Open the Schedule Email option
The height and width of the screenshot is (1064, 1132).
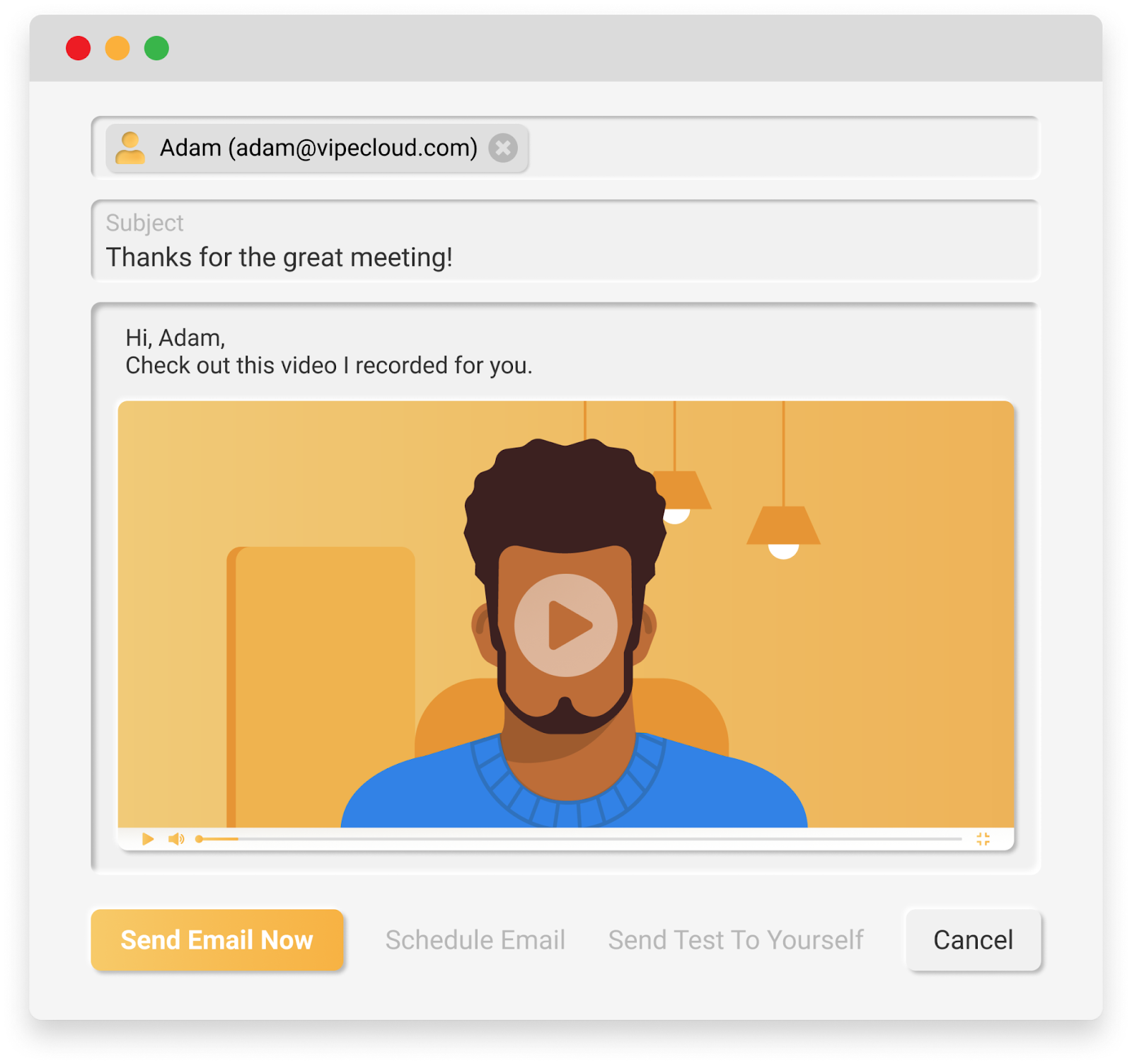point(475,940)
